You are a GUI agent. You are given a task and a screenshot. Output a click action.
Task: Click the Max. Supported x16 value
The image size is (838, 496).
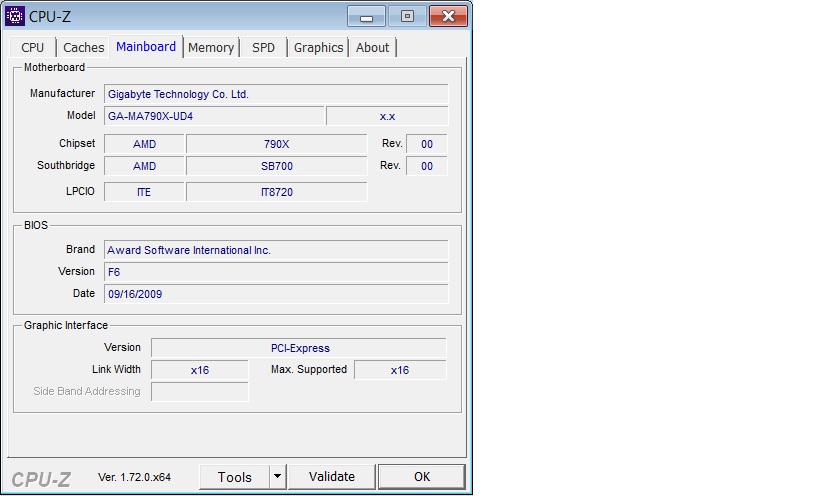coord(400,370)
